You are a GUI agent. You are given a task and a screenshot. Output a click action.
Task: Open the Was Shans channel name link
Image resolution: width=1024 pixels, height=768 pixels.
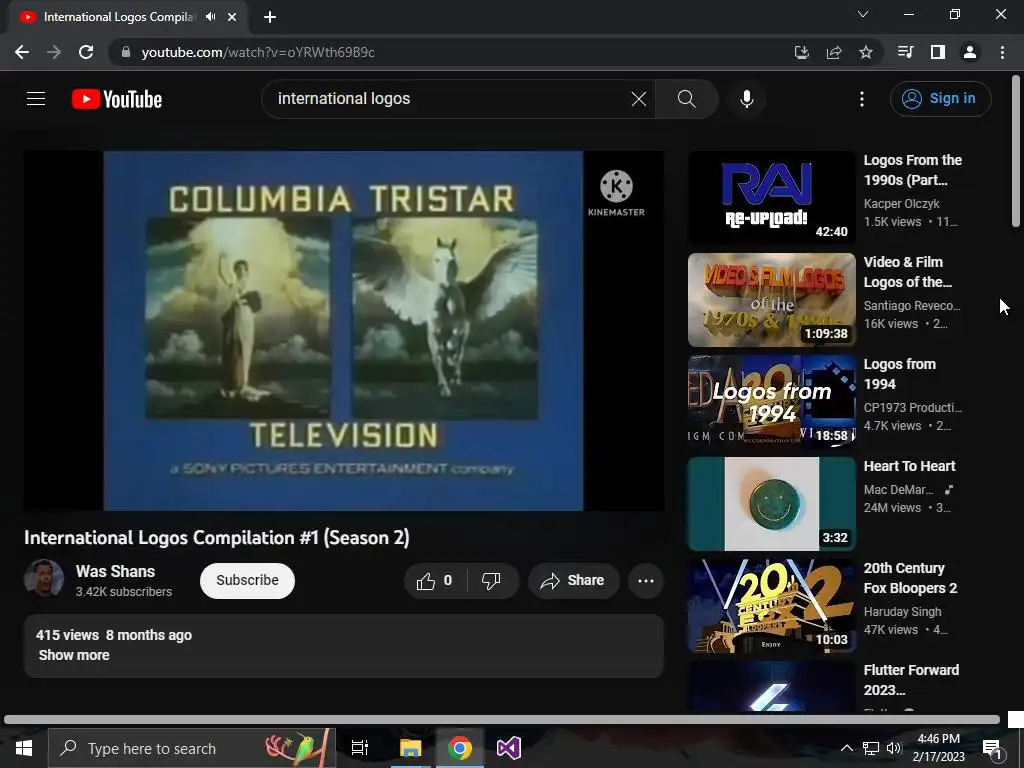click(x=116, y=571)
